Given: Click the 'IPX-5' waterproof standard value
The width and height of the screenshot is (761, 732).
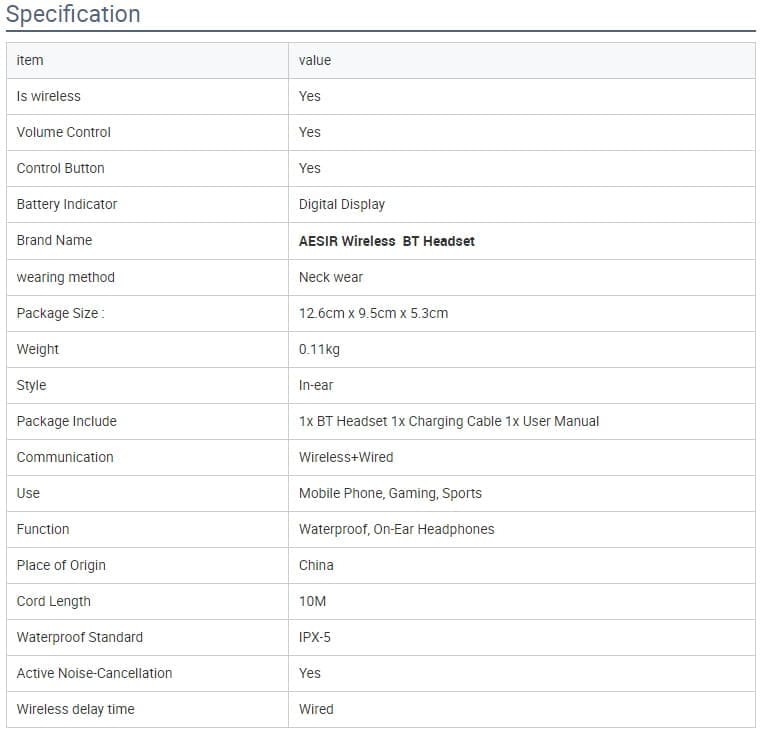Looking at the screenshot, I should (x=317, y=637).
